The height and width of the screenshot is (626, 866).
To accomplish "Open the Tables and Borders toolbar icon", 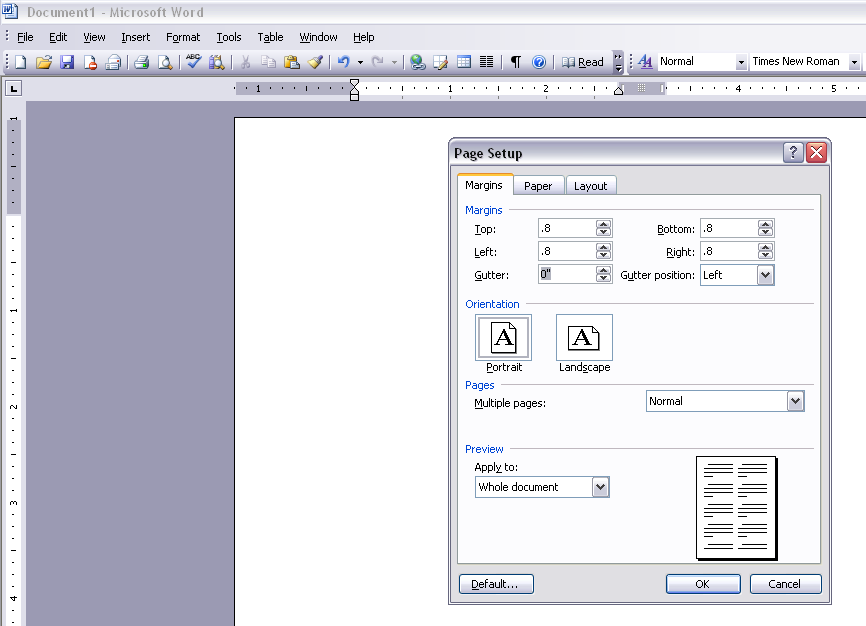I will point(441,62).
